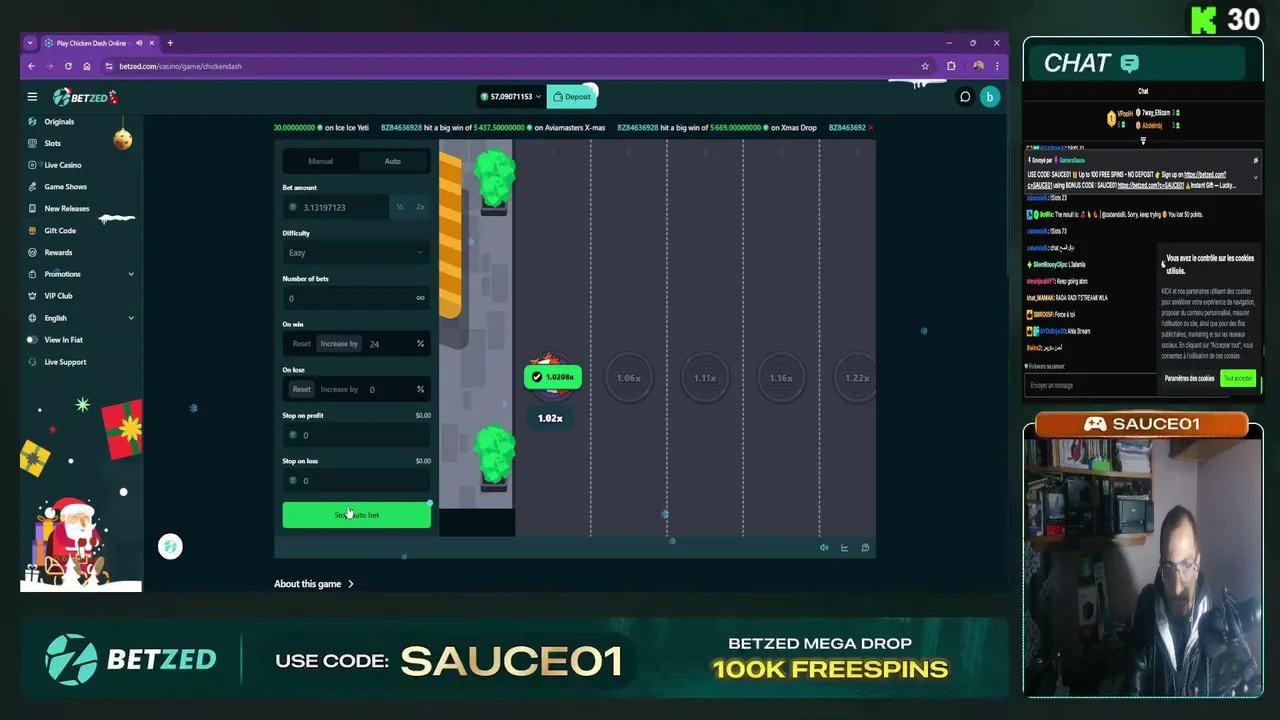
Task: Click the New Releases sidebar icon
Action: coord(32,208)
